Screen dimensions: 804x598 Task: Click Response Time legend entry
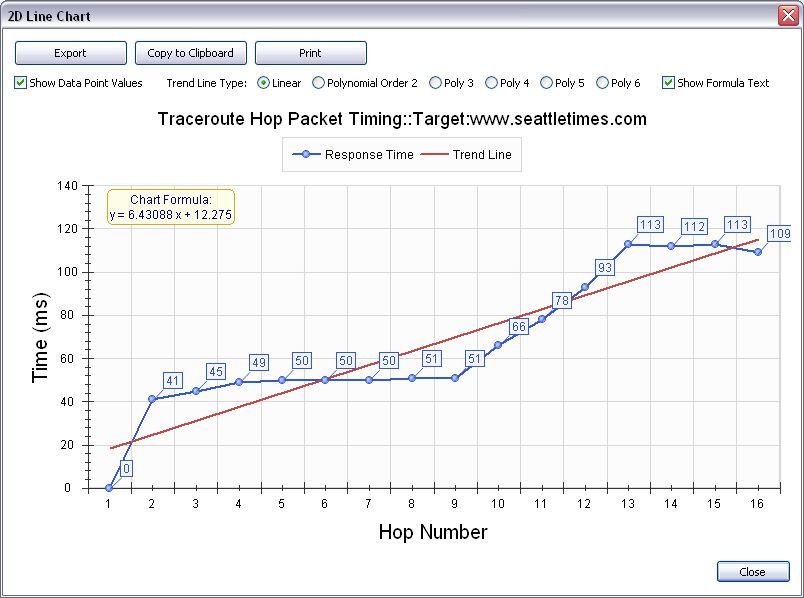[353, 154]
